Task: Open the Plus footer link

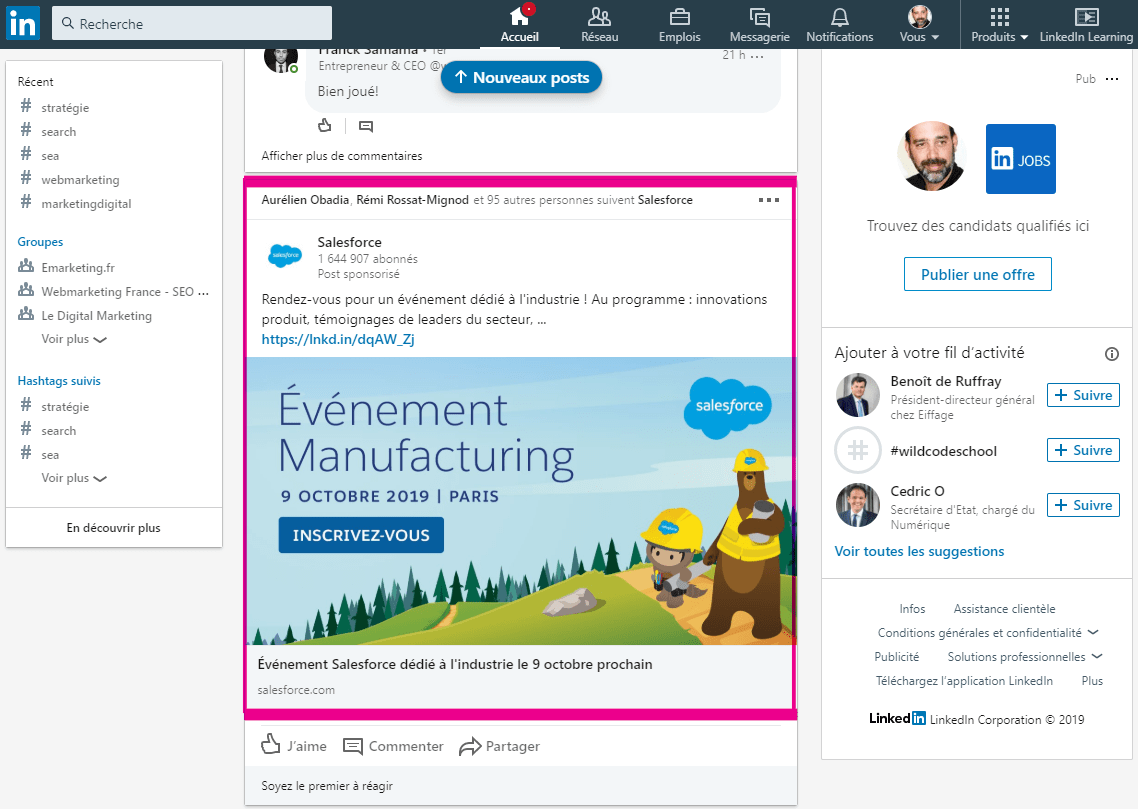Action: pos(1092,681)
